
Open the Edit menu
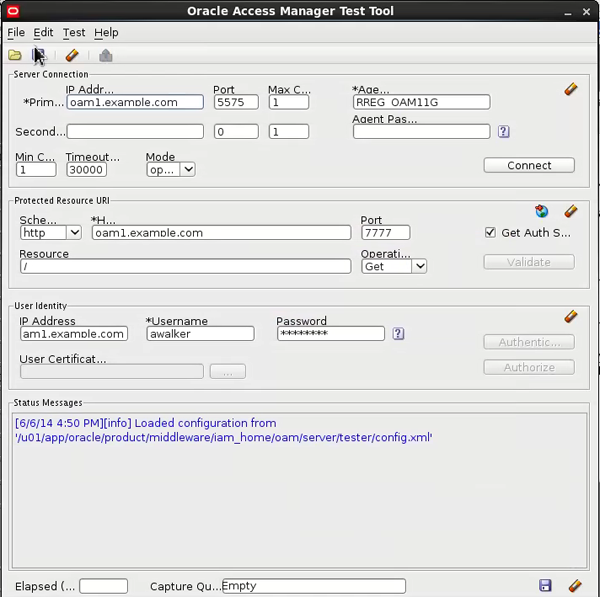(x=43, y=33)
